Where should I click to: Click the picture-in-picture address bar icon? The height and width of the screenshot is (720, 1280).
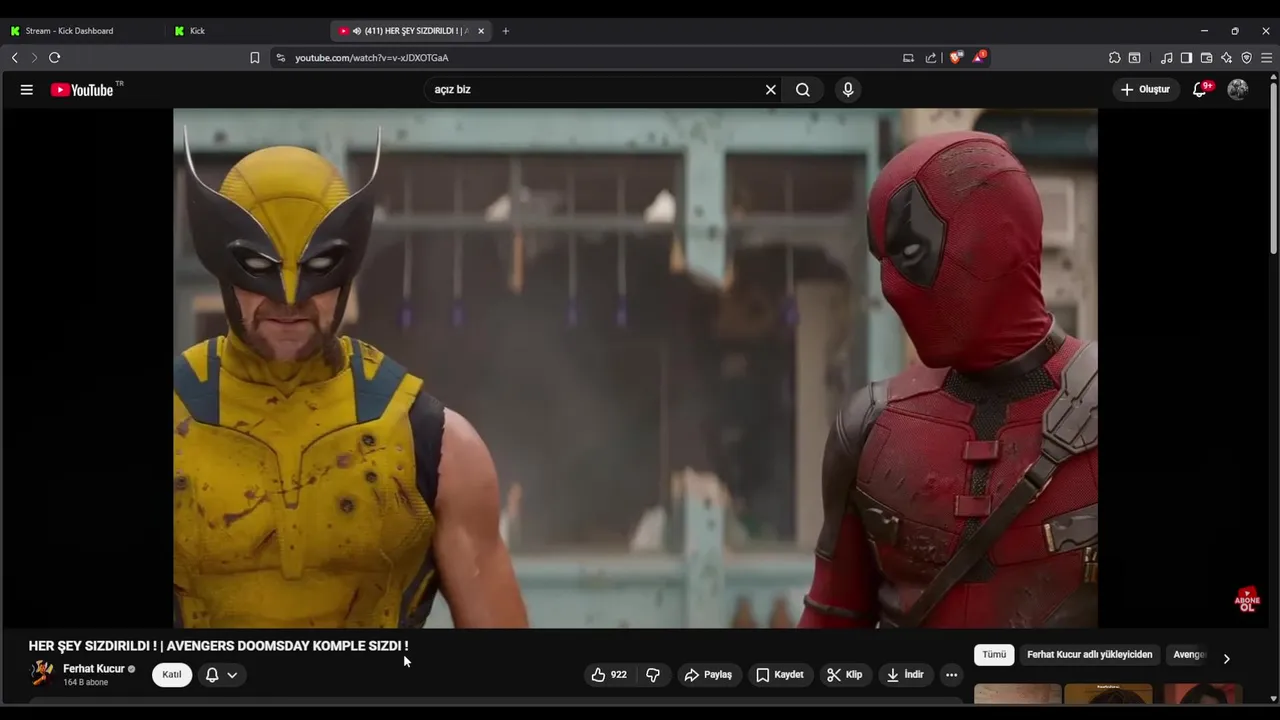(x=908, y=58)
